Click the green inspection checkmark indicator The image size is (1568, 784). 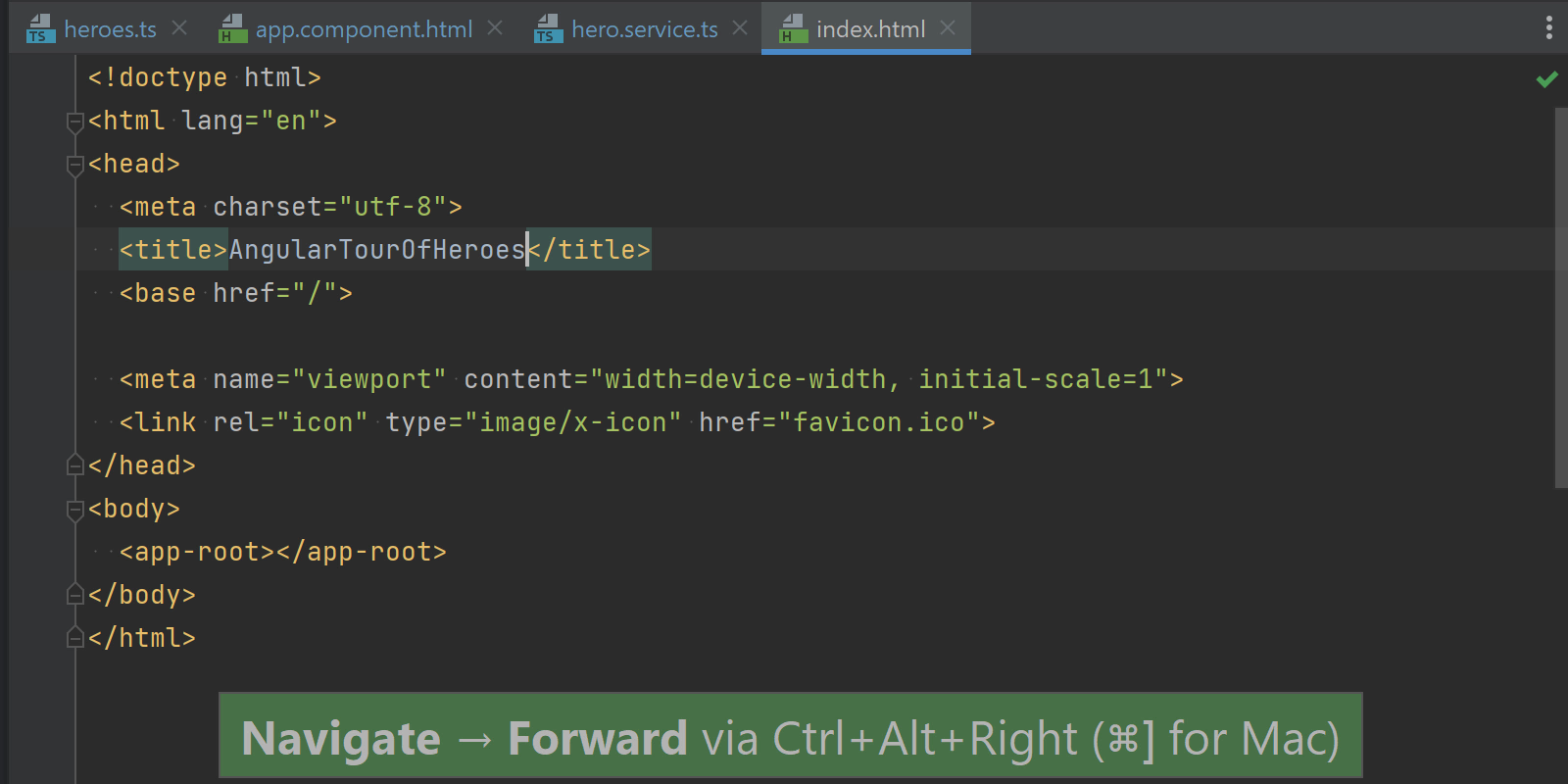click(x=1547, y=79)
